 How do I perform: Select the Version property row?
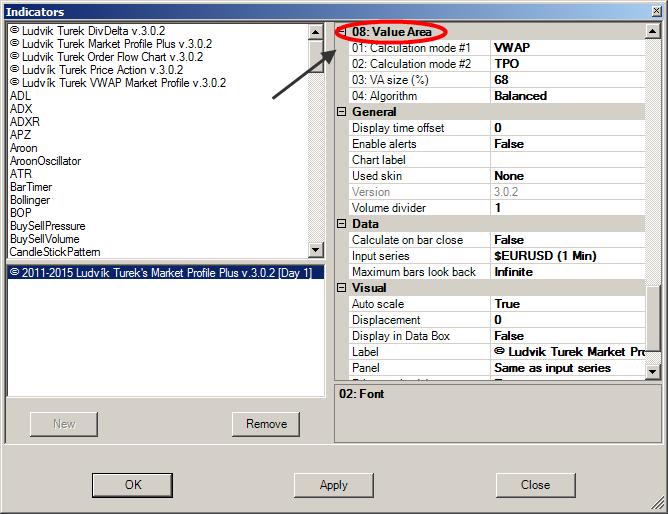(x=497, y=192)
